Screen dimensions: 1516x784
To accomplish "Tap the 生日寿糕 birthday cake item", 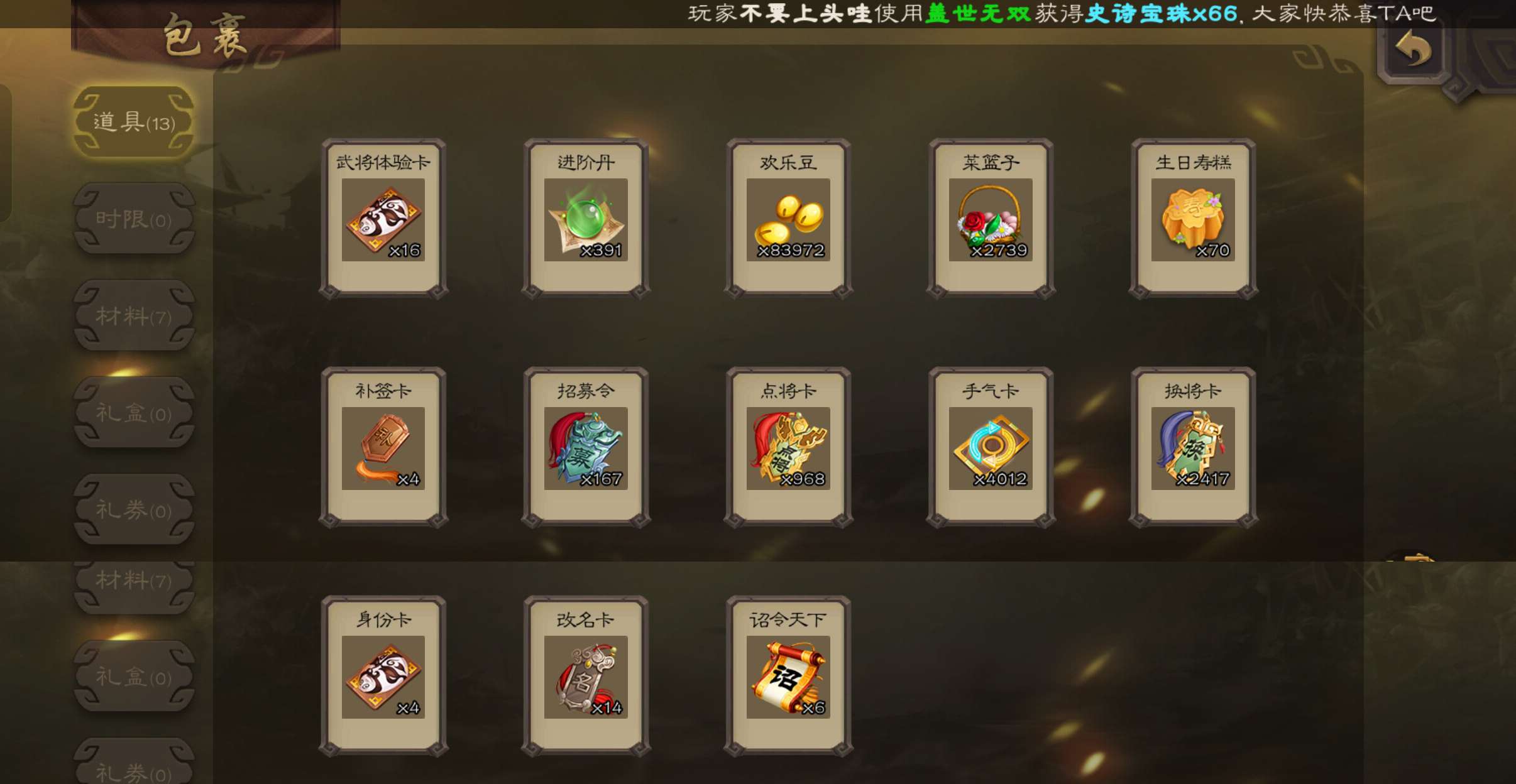I will pyautogui.click(x=1193, y=219).
